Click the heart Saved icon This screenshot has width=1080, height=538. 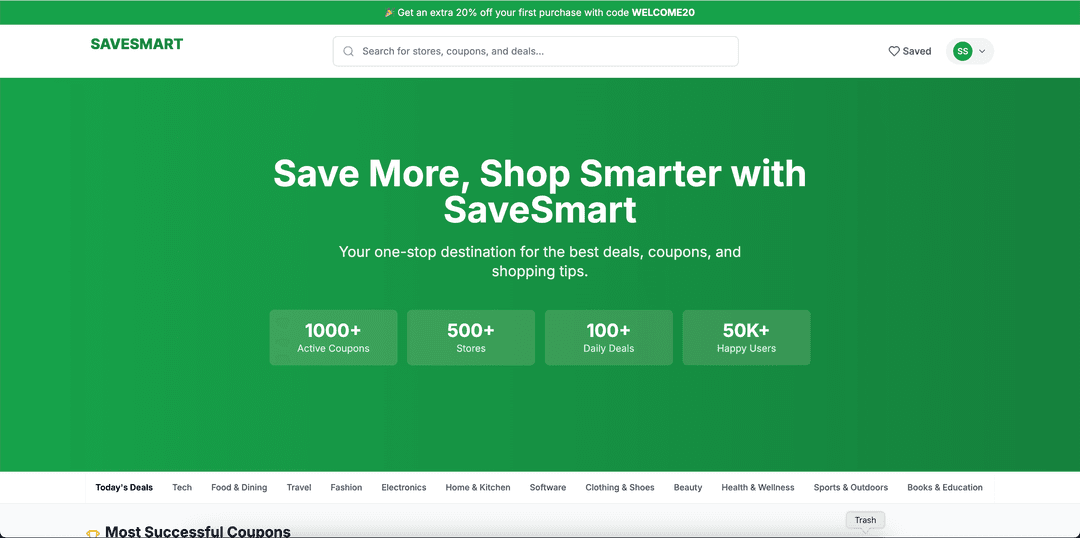tap(894, 51)
